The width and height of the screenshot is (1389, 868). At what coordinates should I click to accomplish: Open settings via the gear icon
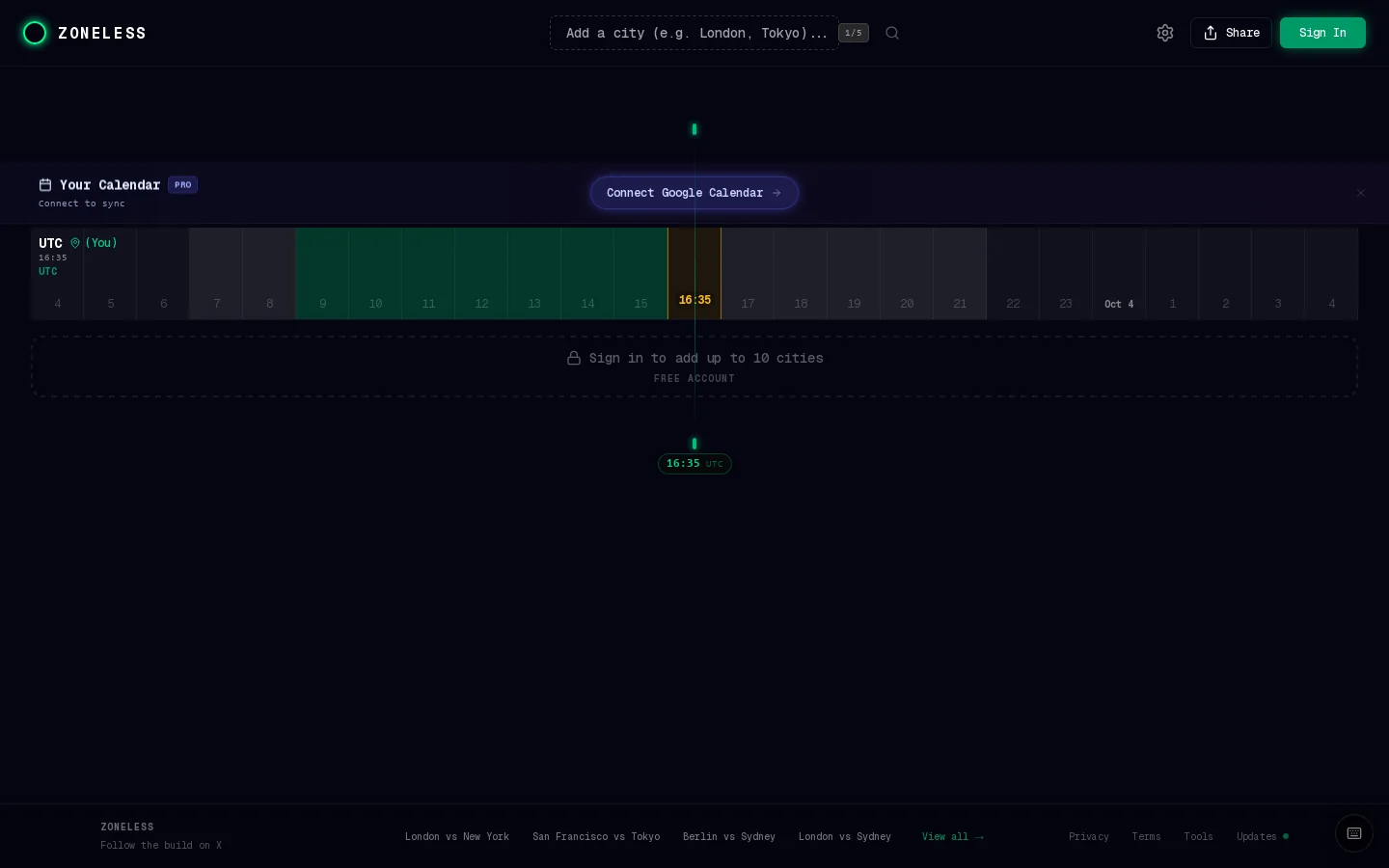click(x=1165, y=33)
